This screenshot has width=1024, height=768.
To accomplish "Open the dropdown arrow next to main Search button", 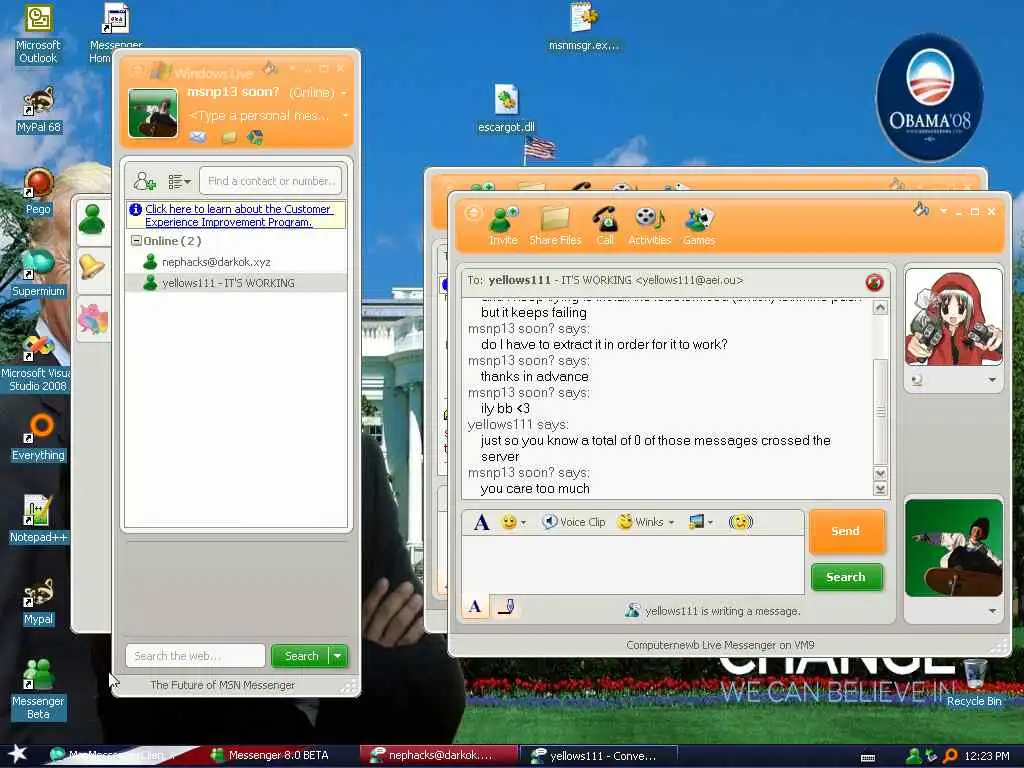I will 338,656.
